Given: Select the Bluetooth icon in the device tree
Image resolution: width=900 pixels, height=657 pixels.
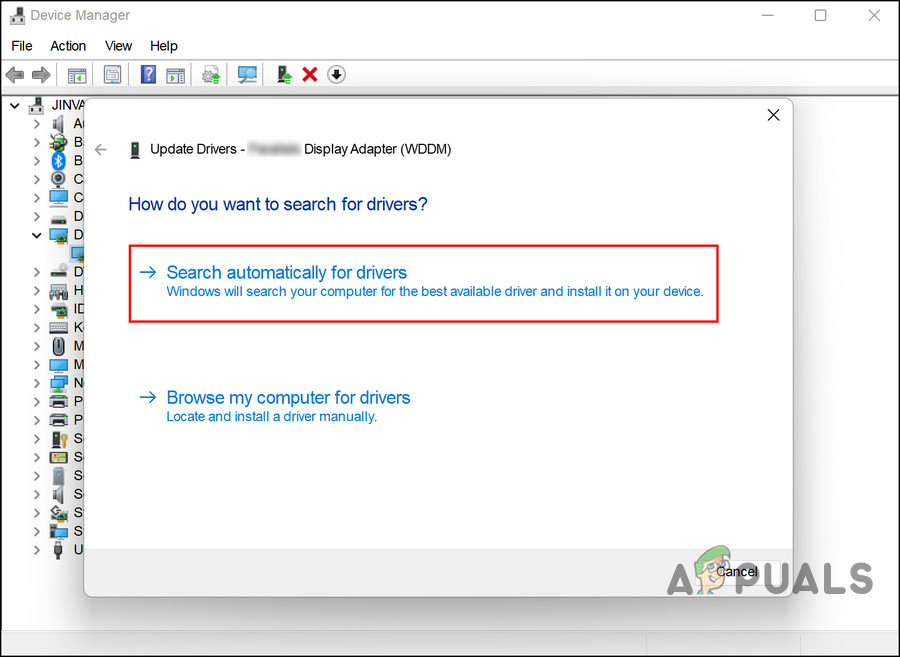Looking at the screenshot, I should click(59, 161).
